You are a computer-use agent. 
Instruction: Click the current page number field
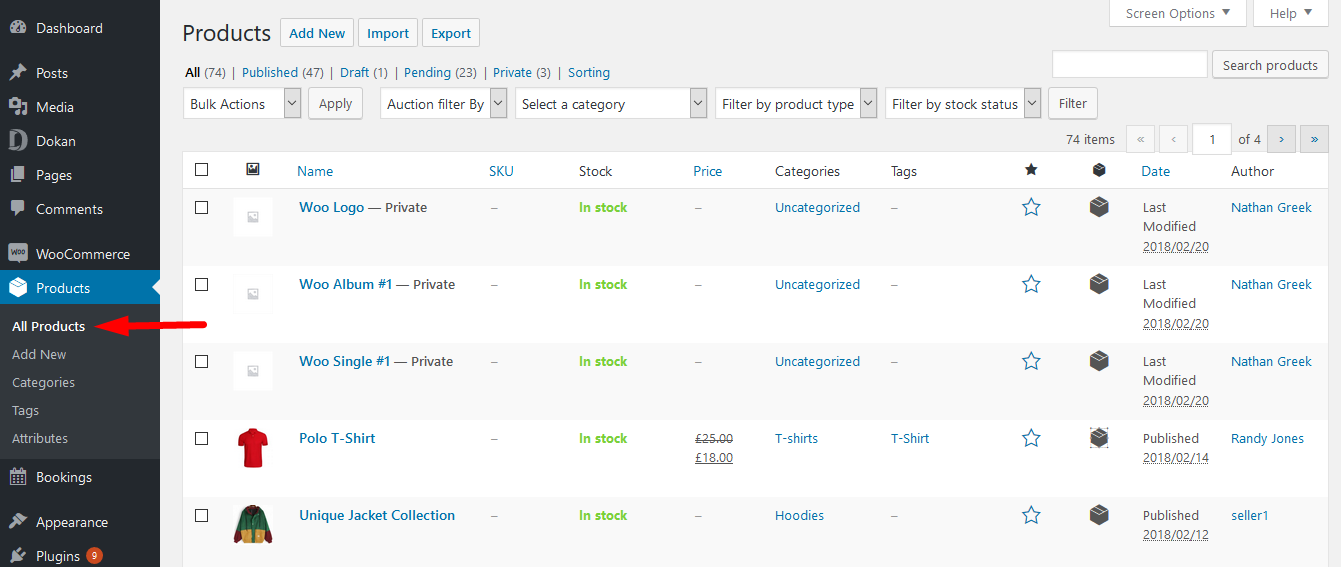pos(1213,139)
